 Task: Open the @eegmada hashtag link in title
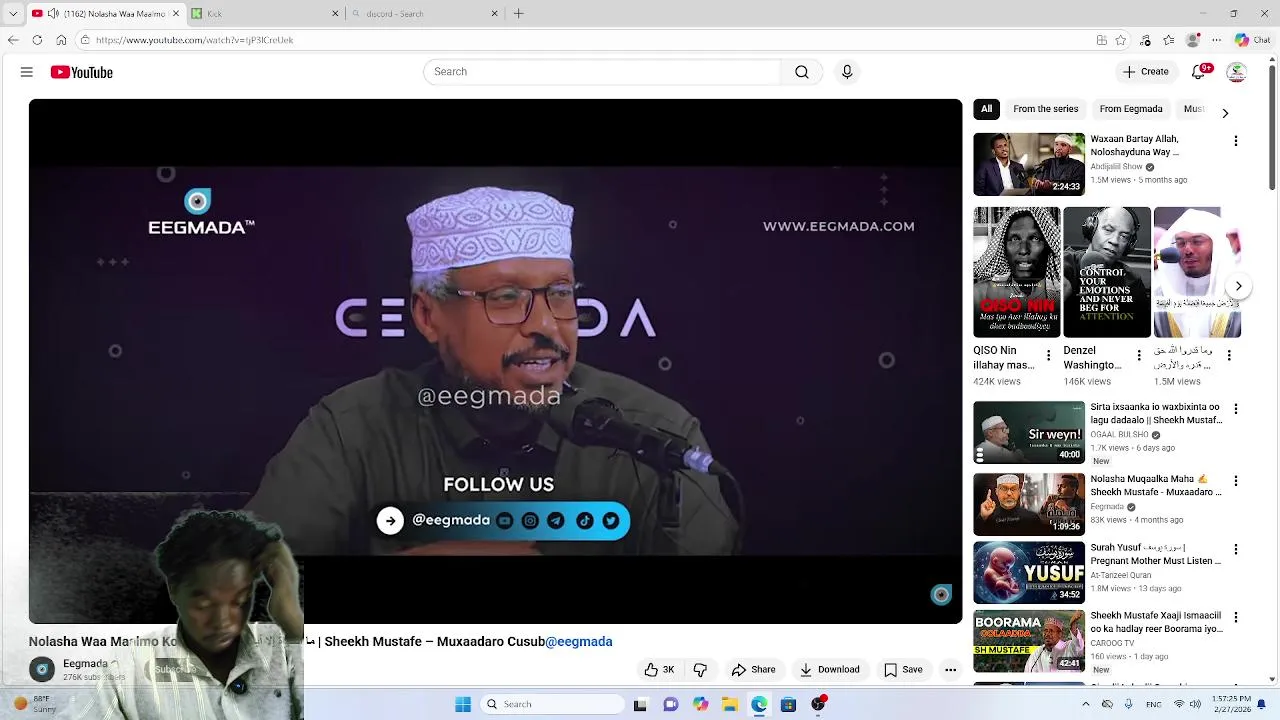[x=578, y=642]
